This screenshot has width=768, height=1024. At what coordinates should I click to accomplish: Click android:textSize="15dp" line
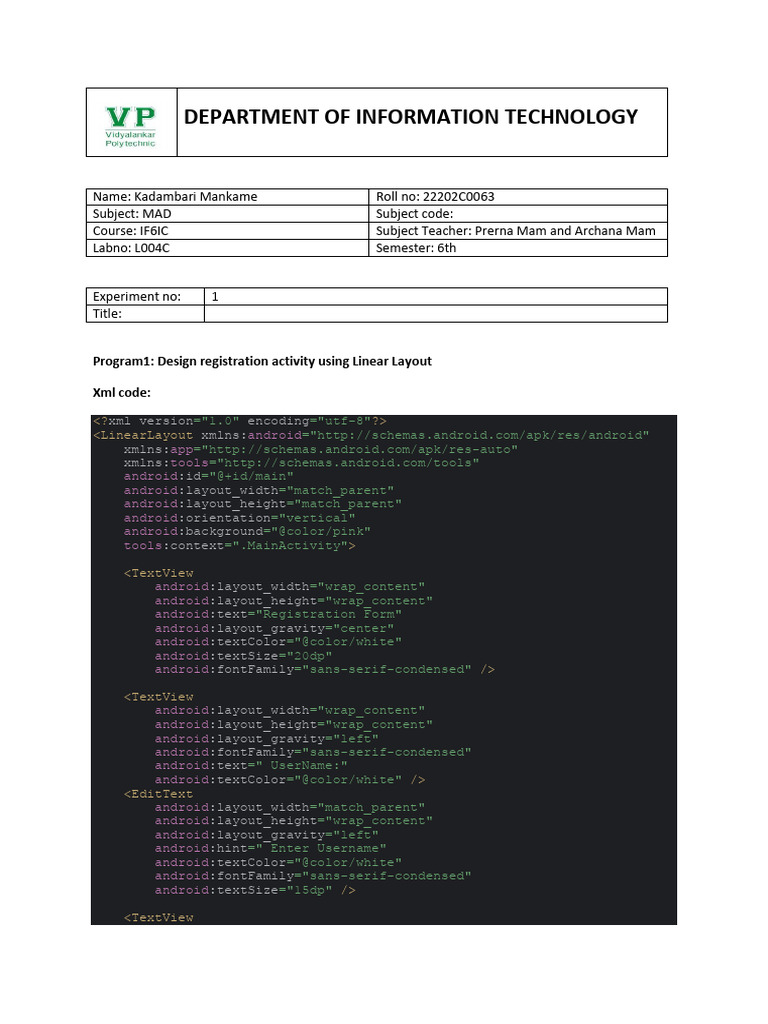(255, 889)
